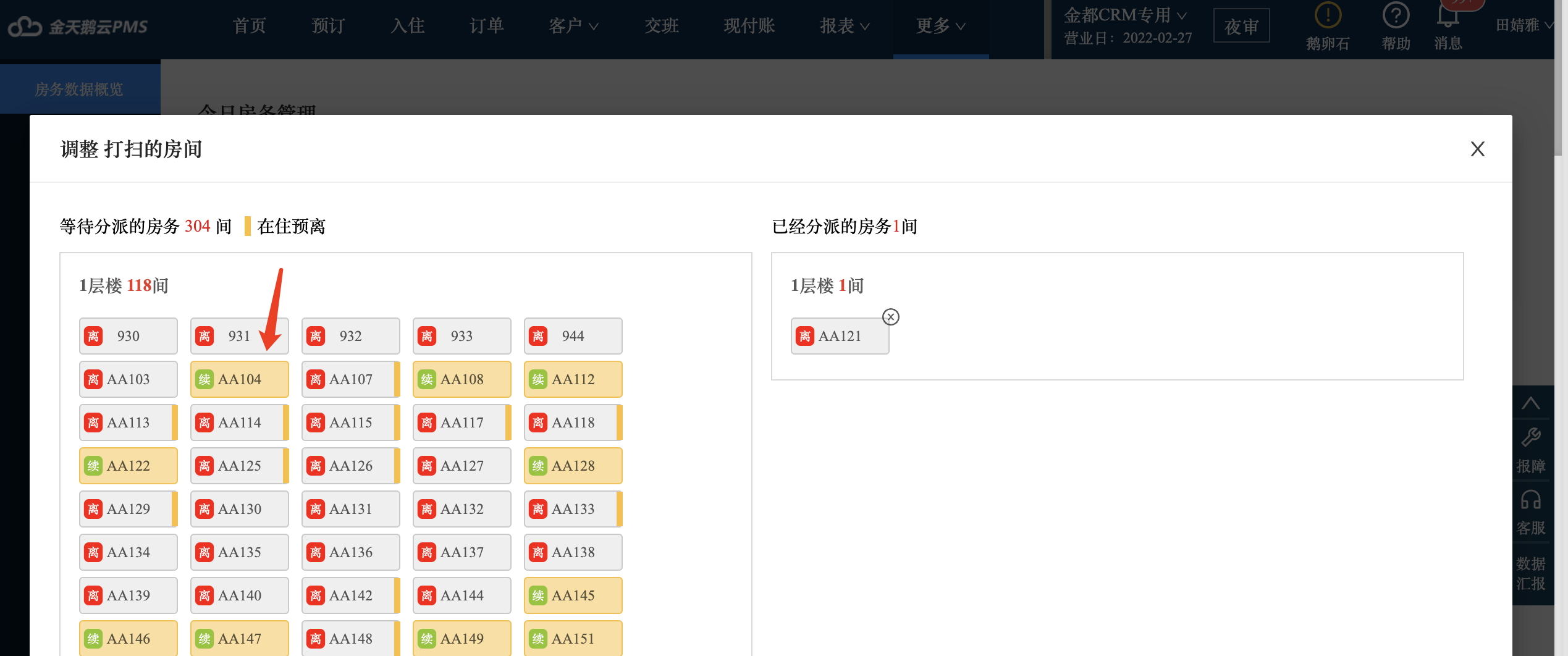The image size is (1568, 656).
Task: Select room 930 to assign
Action: point(129,336)
